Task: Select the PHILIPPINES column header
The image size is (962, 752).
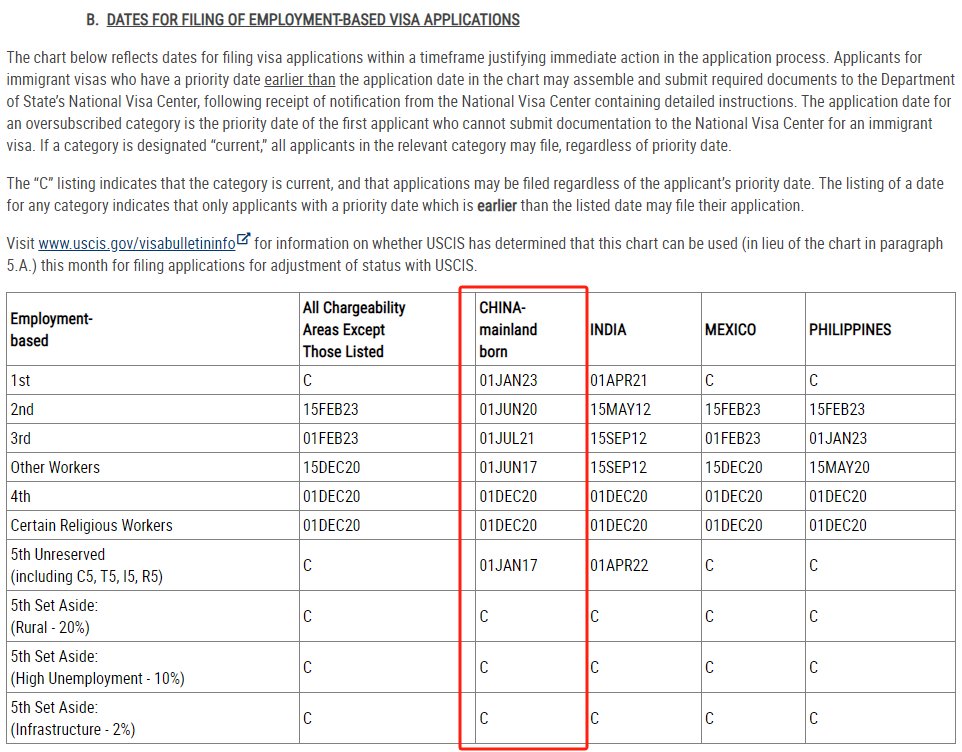Action: coord(849,330)
